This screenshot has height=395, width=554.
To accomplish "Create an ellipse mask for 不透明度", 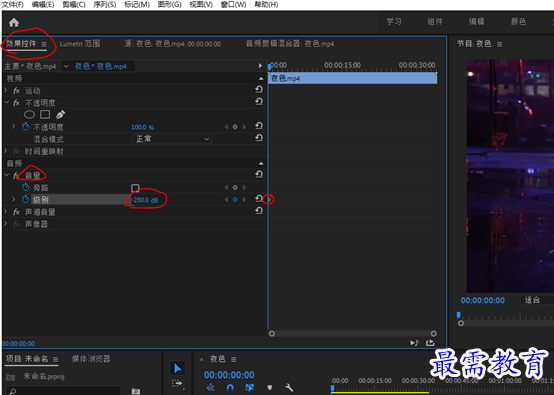I will point(29,114).
